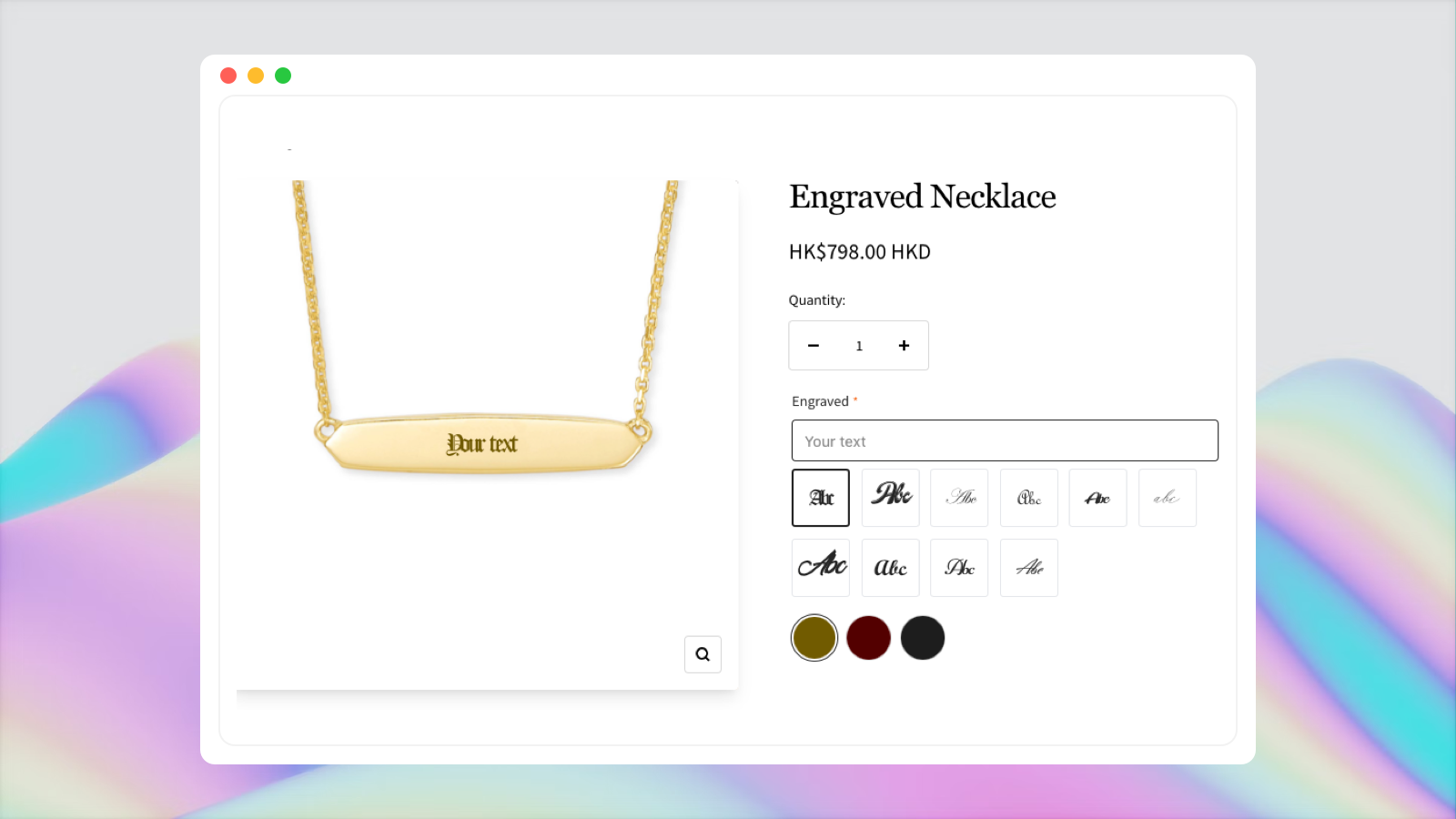Click the quantity value field
The height and width of the screenshot is (819, 1456).
coord(859,346)
